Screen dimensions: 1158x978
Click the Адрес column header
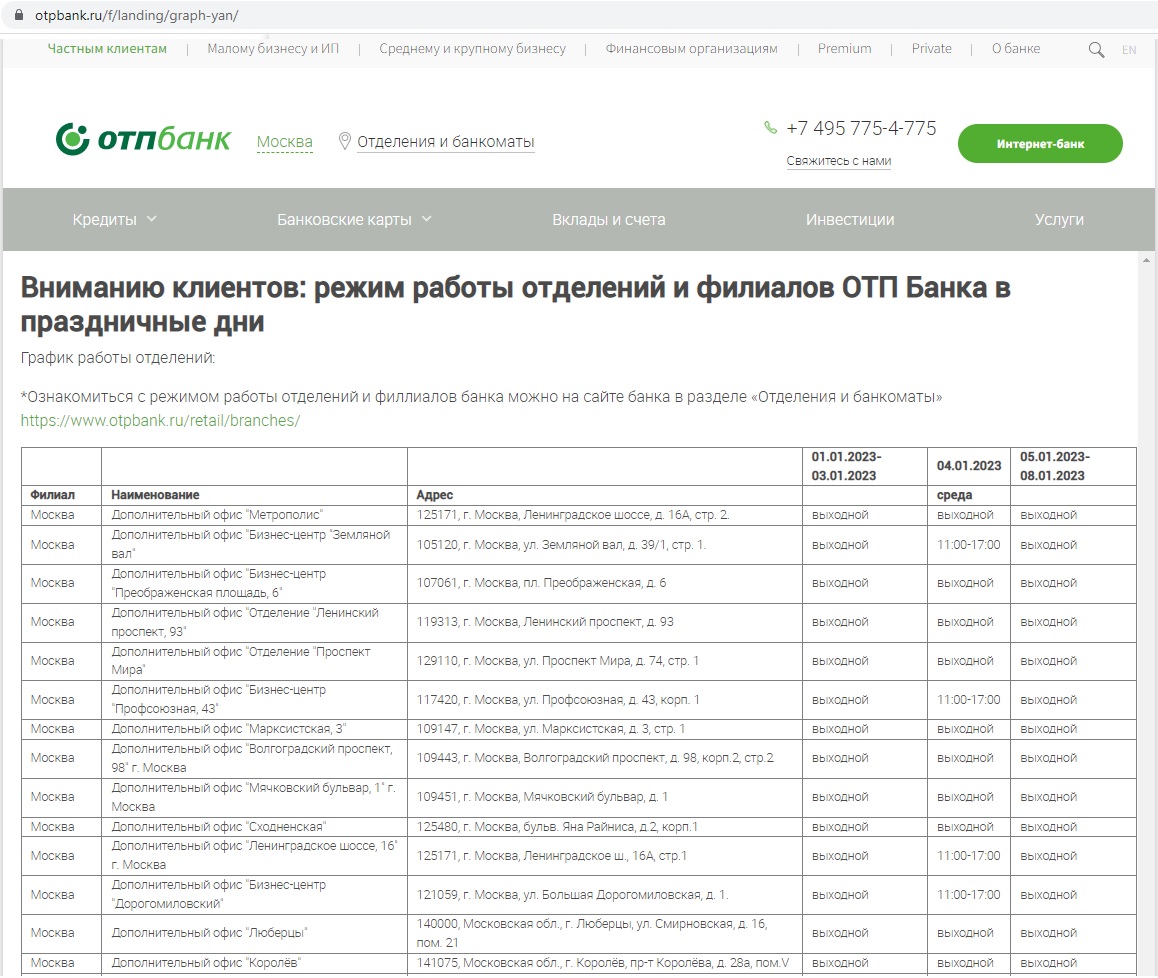[434, 495]
